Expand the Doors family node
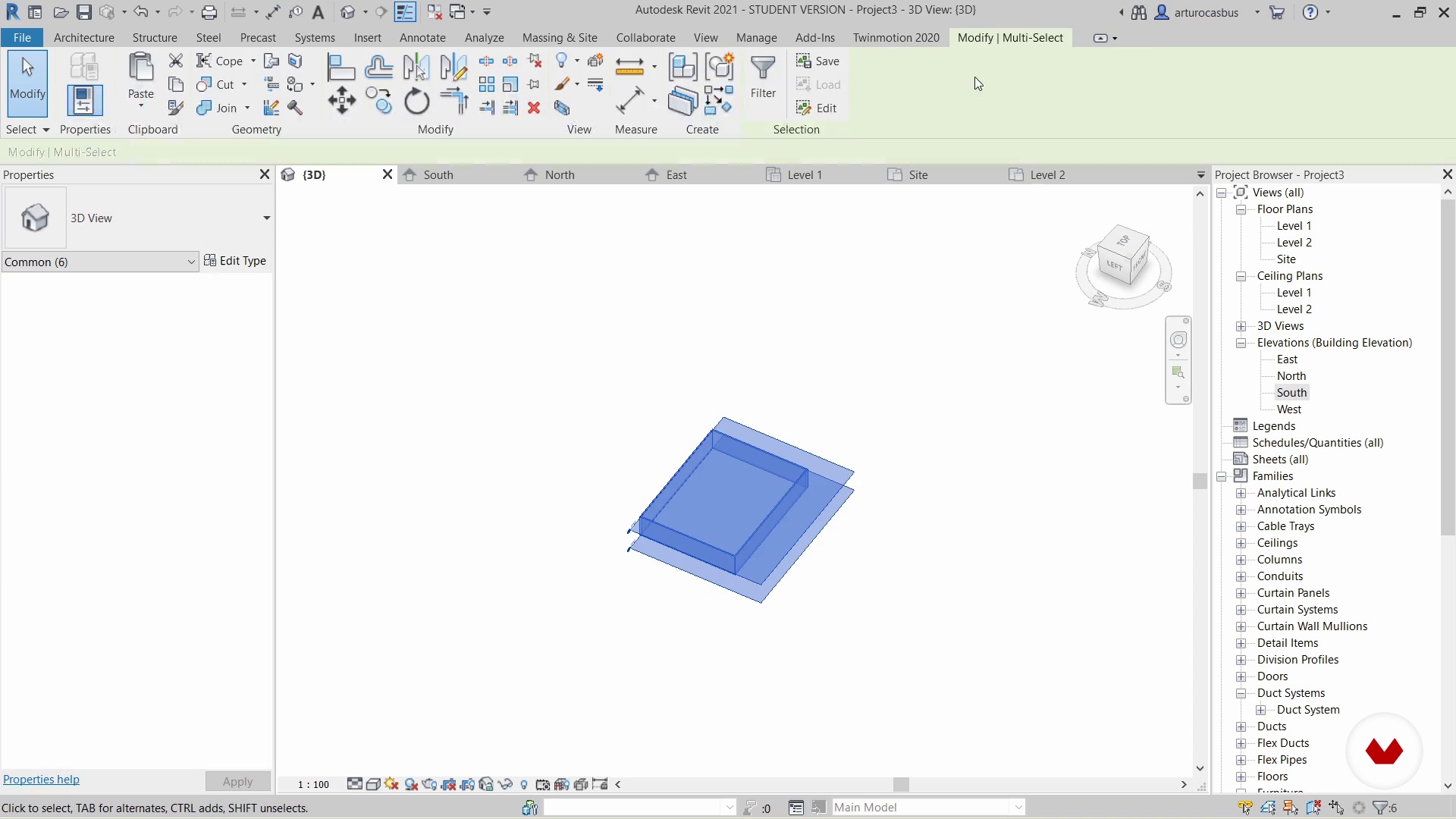 (x=1241, y=676)
